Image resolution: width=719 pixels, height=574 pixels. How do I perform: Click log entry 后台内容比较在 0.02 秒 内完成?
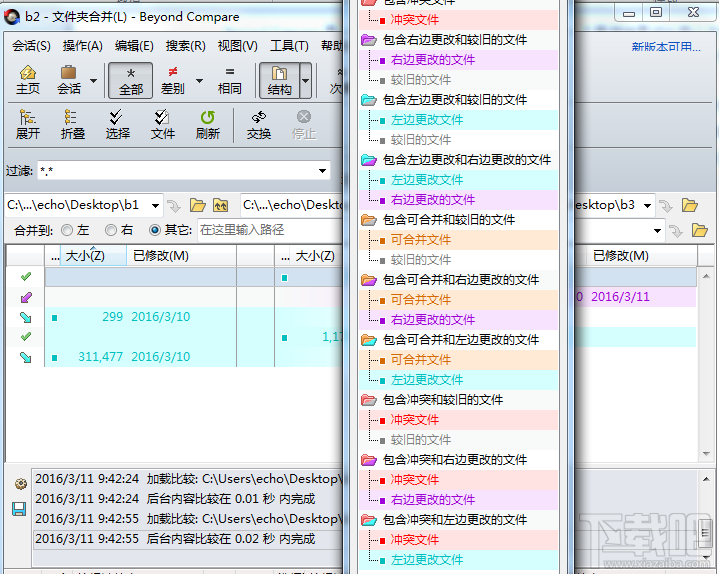(x=231, y=539)
